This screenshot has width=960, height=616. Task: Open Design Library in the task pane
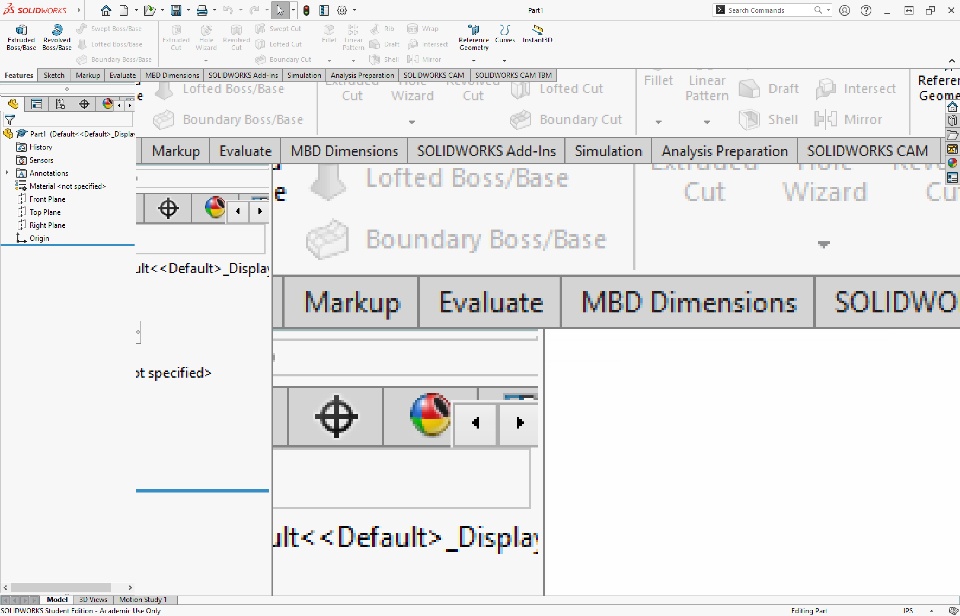point(952,121)
